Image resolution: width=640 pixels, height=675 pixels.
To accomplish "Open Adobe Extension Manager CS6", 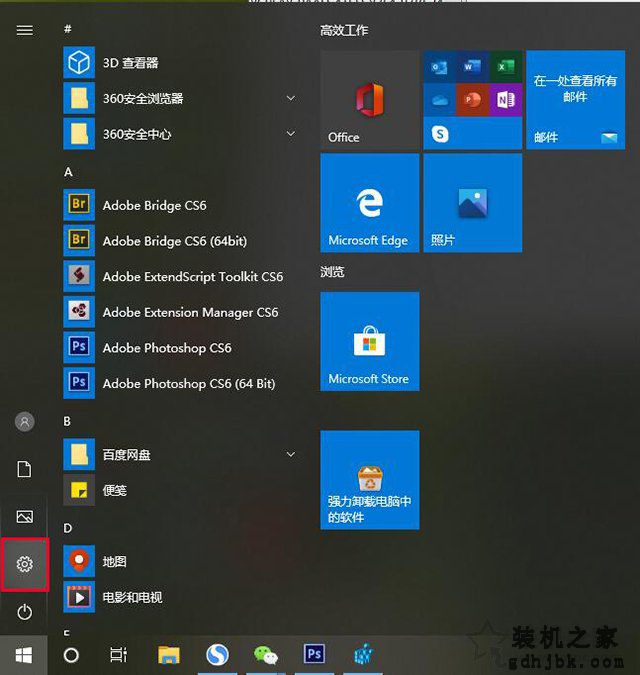I will pyautogui.click(x=180, y=312).
